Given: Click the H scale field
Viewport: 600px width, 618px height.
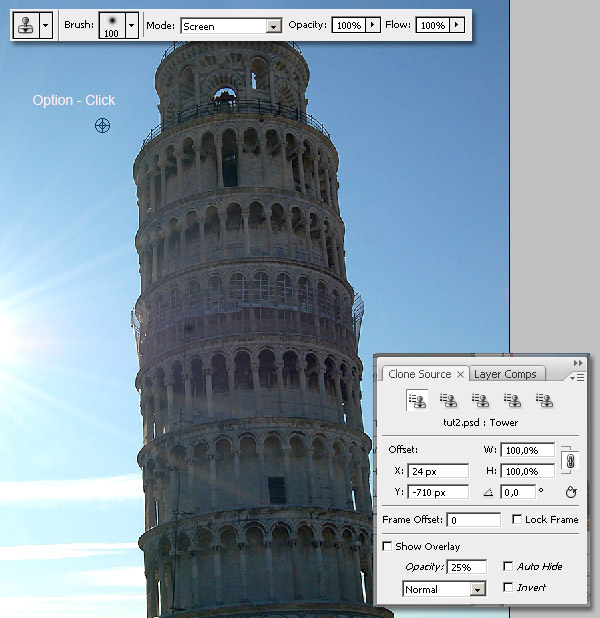Looking at the screenshot, I should coord(527,471).
